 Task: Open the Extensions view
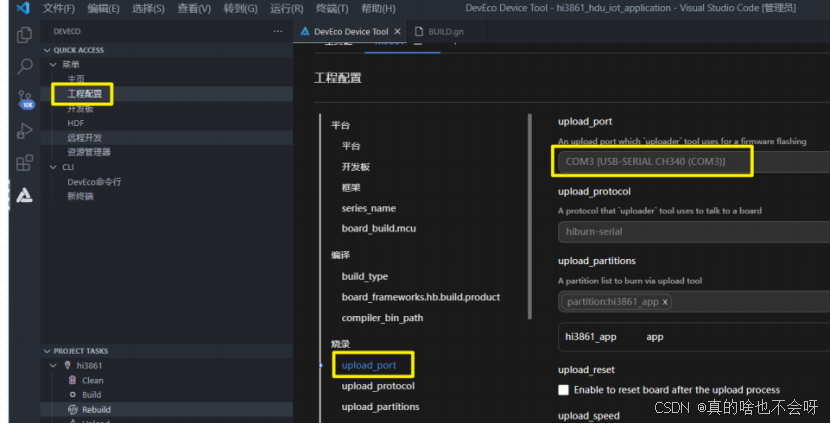[x=24, y=163]
